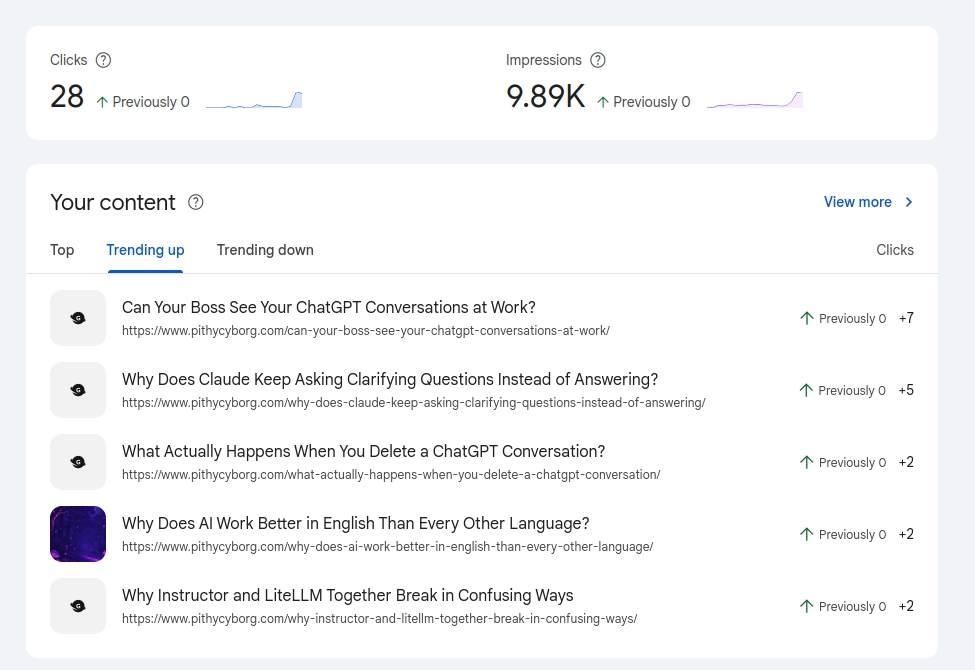Open the View more link
The image size is (975, 670).
tap(857, 202)
